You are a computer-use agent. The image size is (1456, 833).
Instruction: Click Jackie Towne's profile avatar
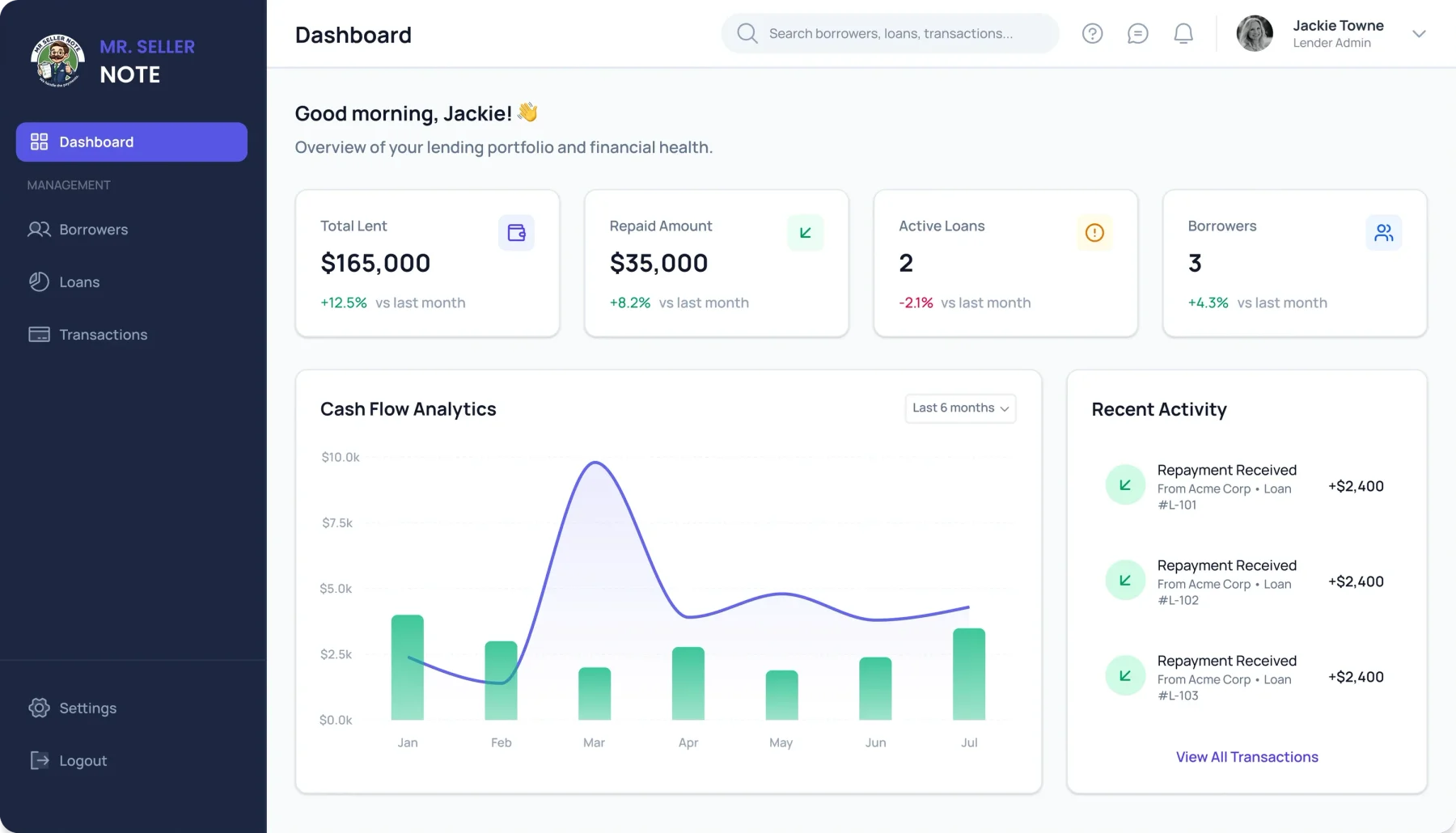pos(1255,33)
